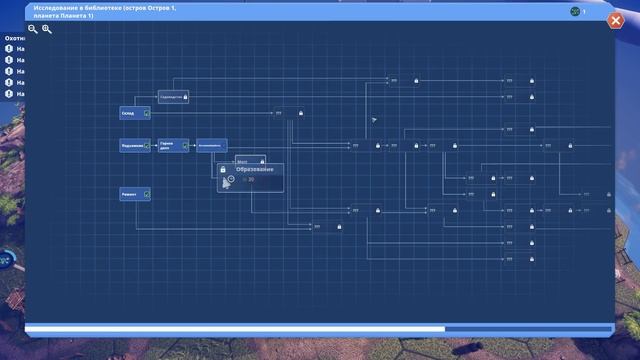Image resolution: width=640 pixels, height=360 pixels.
Task: Zoom out the research tree
Action: [x=33, y=29]
